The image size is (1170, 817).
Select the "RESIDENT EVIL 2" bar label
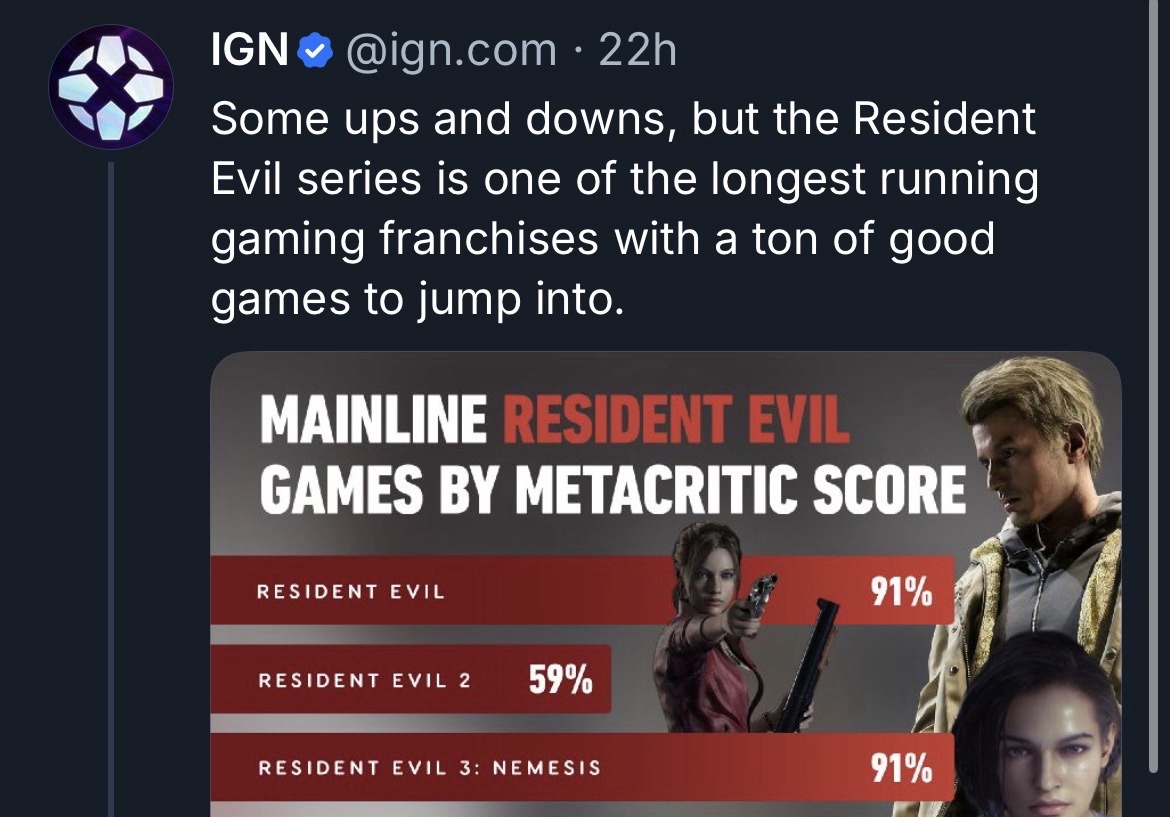pyautogui.click(x=364, y=681)
